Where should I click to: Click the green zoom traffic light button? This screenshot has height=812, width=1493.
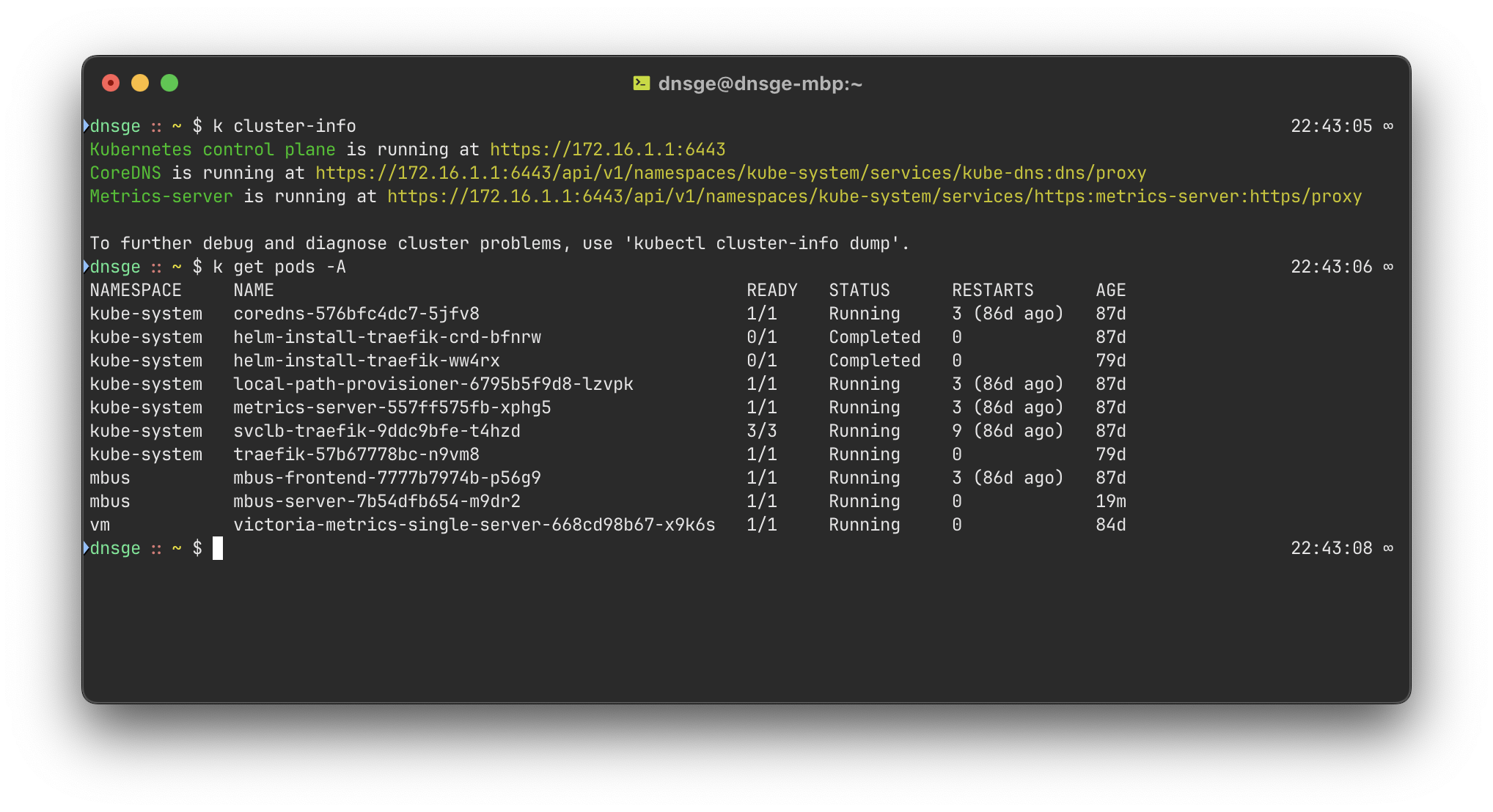click(169, 83)
